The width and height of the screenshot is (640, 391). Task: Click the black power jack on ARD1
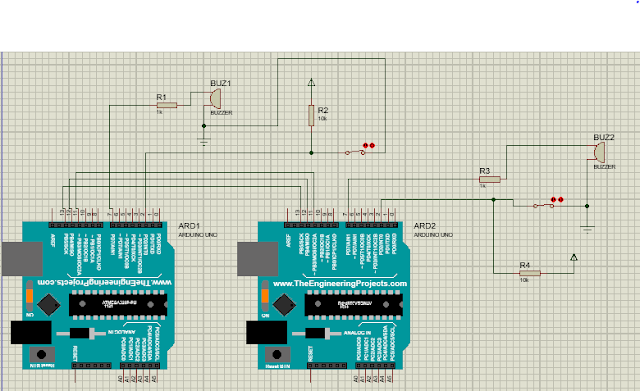tap(31, 332)
